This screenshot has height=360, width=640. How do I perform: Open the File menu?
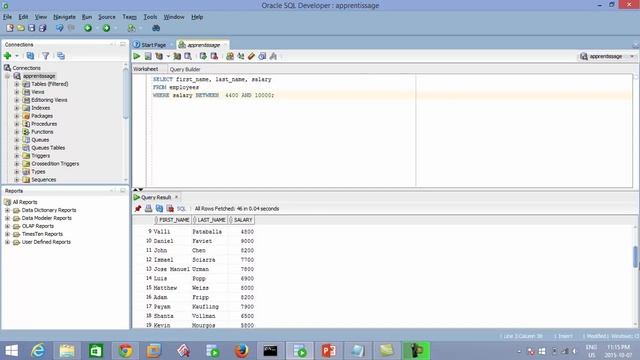(7, 17)
